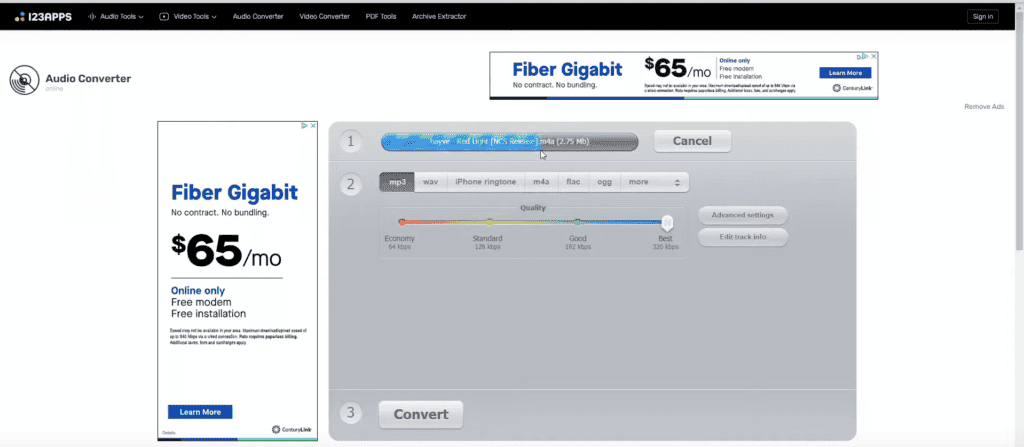The height and width of the screenshot is (447, 1024).
Task: Set quality to Standard 128 kbps
Action: 490,222
